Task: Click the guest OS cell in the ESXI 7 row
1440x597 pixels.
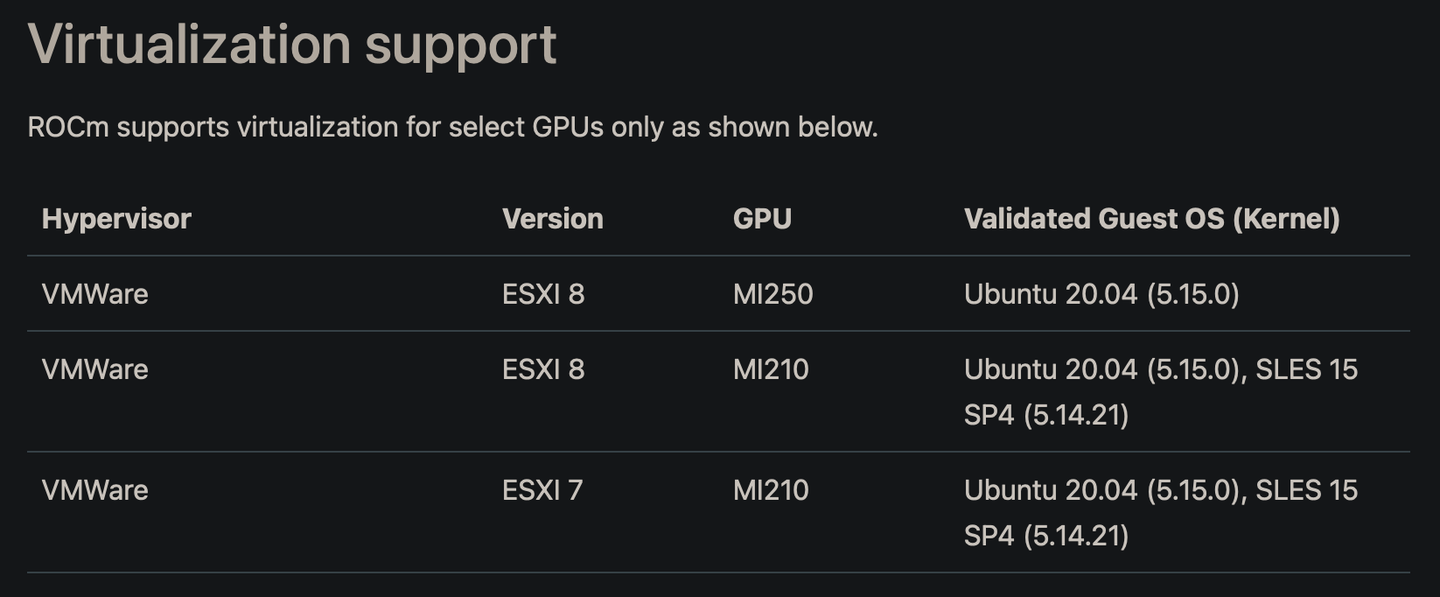Action: pos(1160,512)
